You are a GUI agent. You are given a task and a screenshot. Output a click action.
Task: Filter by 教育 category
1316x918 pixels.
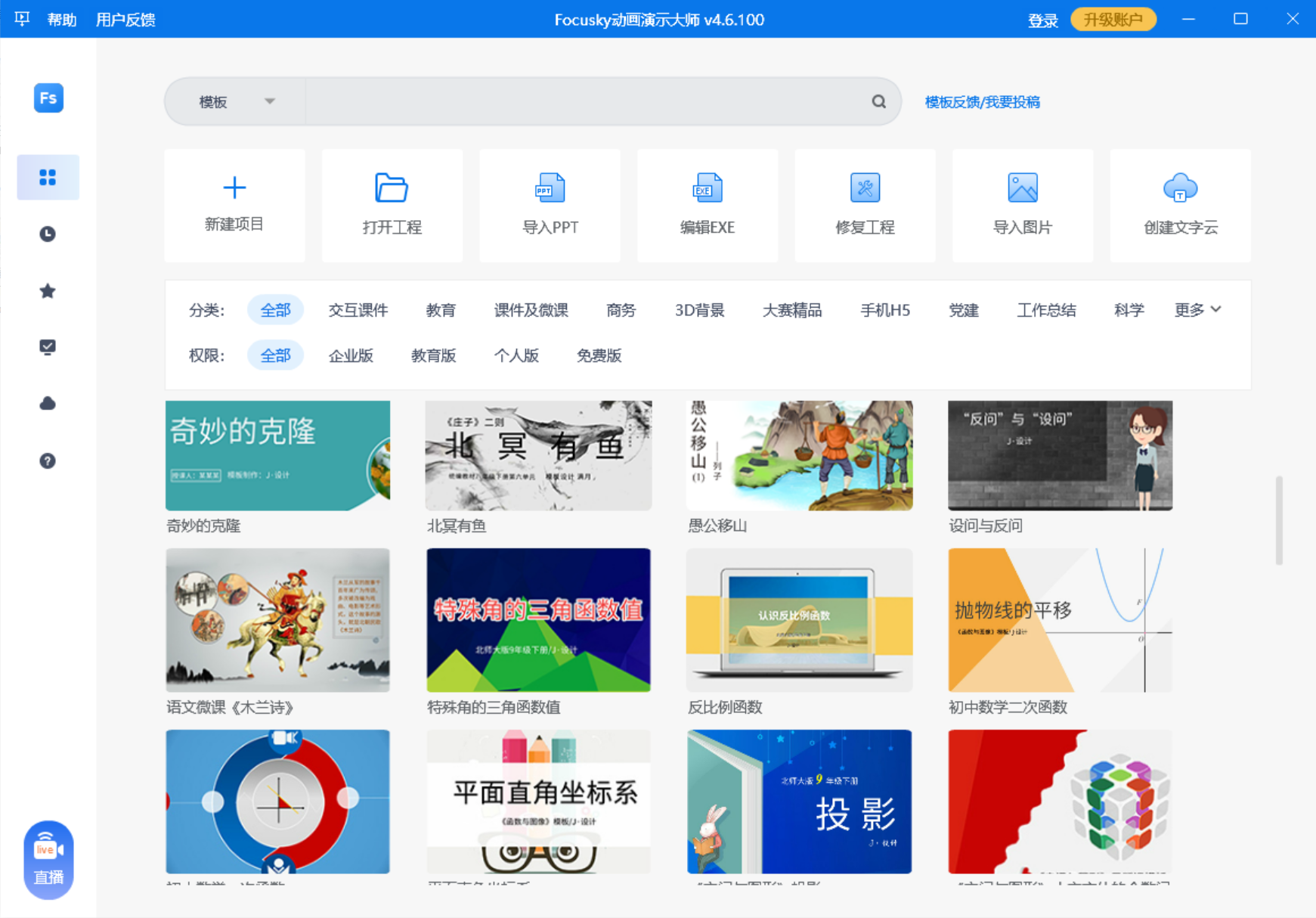(x=441, y=310)
